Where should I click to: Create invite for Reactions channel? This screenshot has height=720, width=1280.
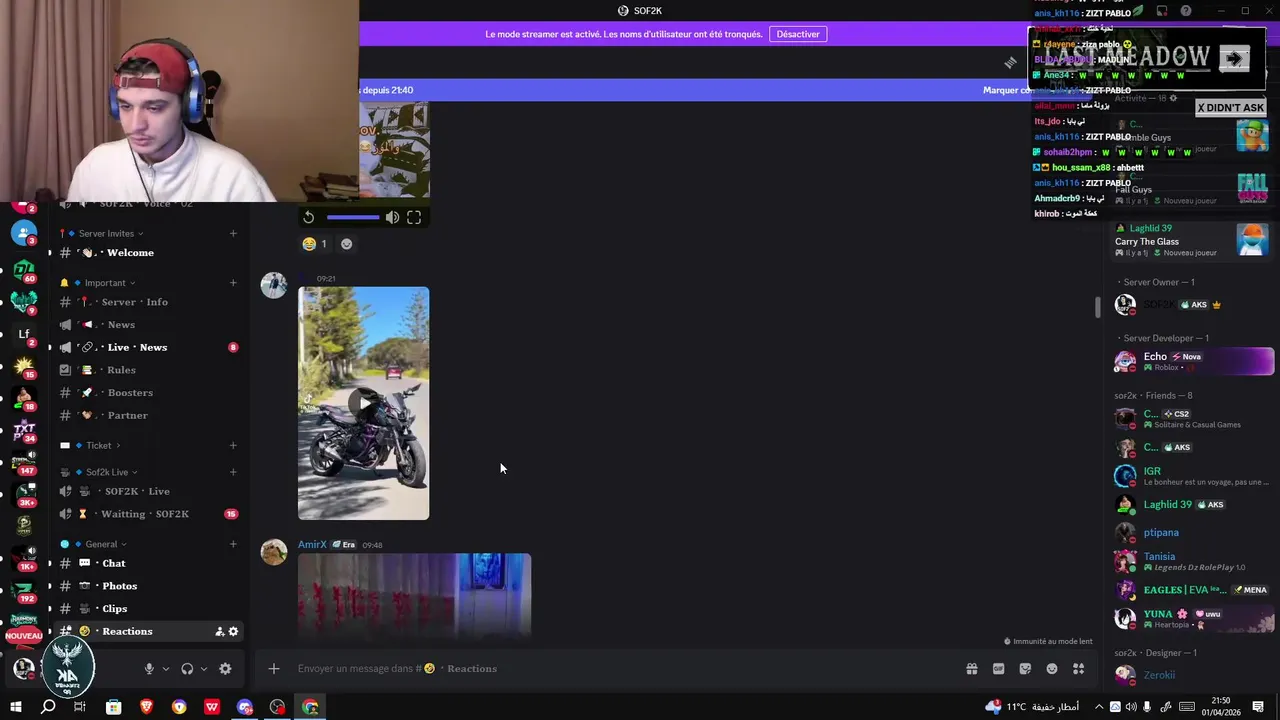point(219,632)
